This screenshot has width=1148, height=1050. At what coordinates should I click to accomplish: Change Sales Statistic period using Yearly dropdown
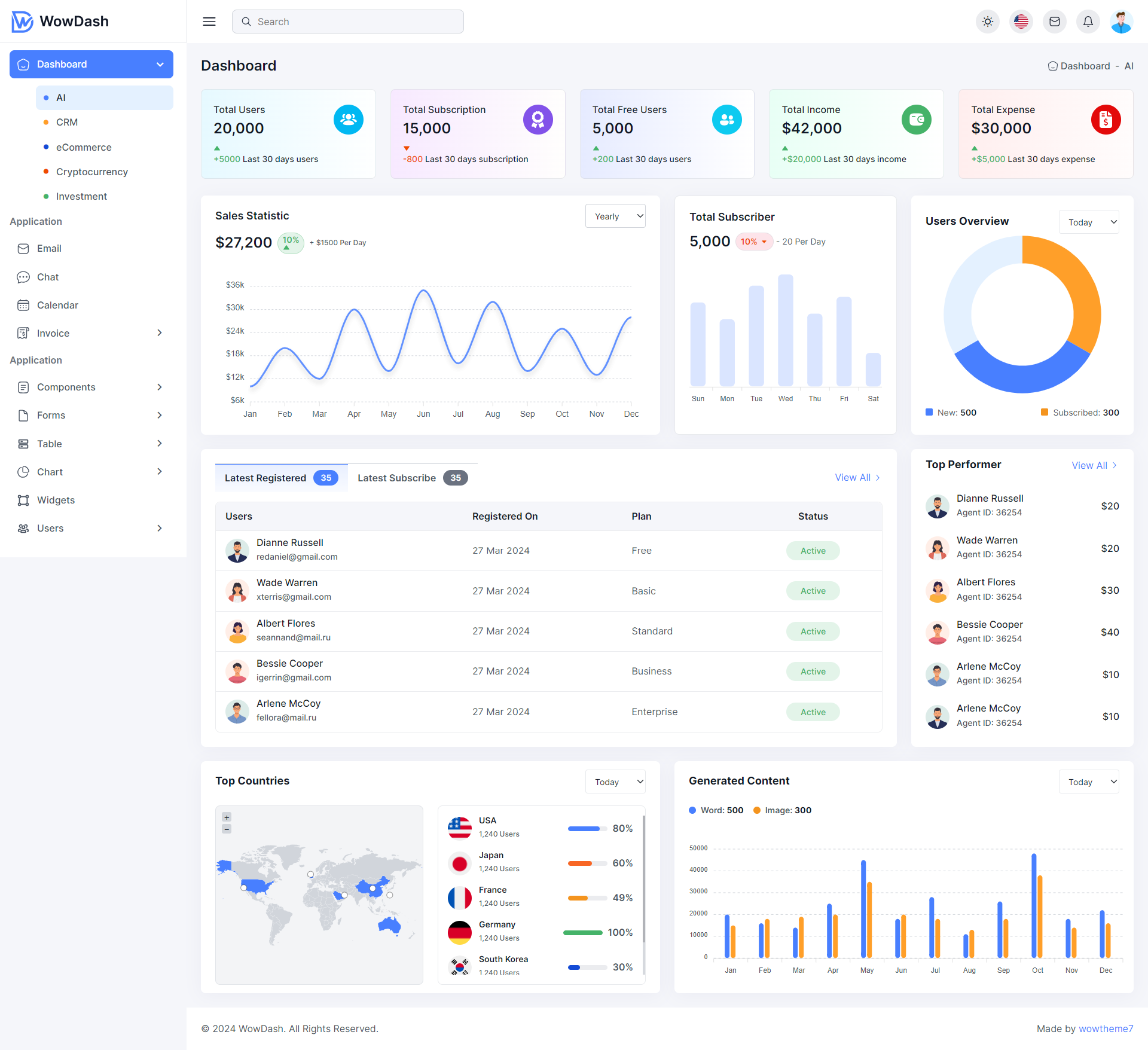pyautogui.click(x=615, y=216)
